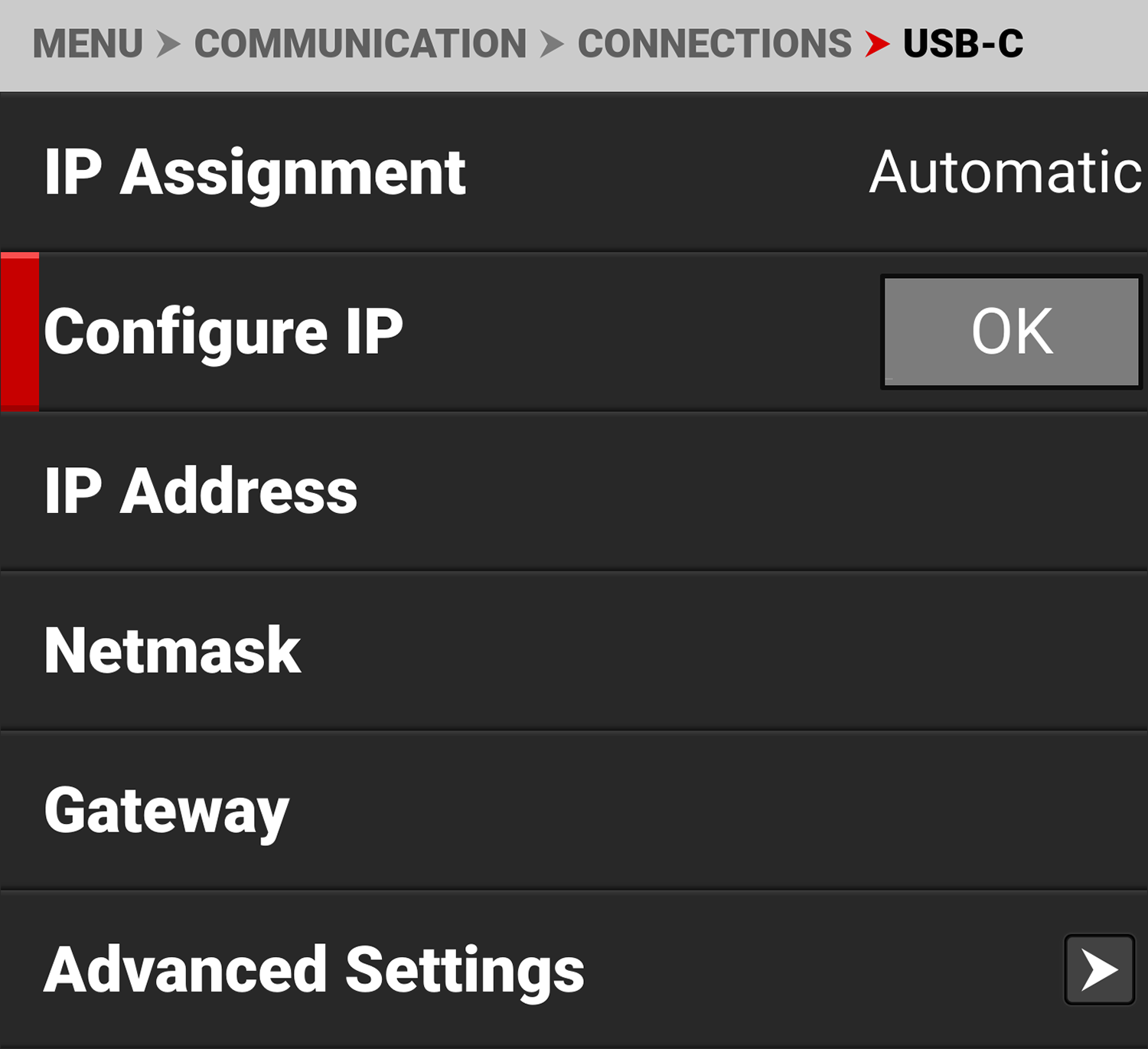The width and height of the screenshot is (1148, 1049).
Task: Select the Configure IP row label
Action: tap(223, 332)
